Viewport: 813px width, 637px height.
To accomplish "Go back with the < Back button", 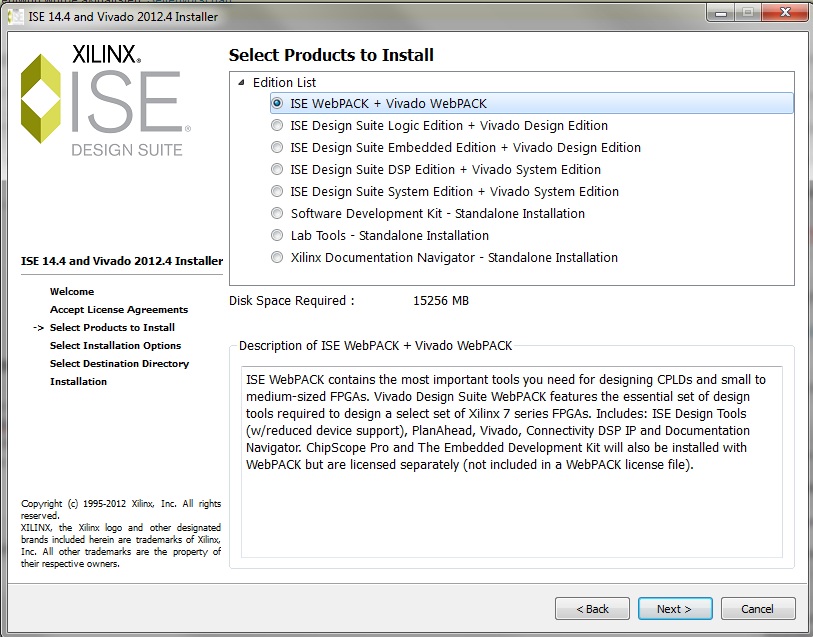I will tap(592, 608).
